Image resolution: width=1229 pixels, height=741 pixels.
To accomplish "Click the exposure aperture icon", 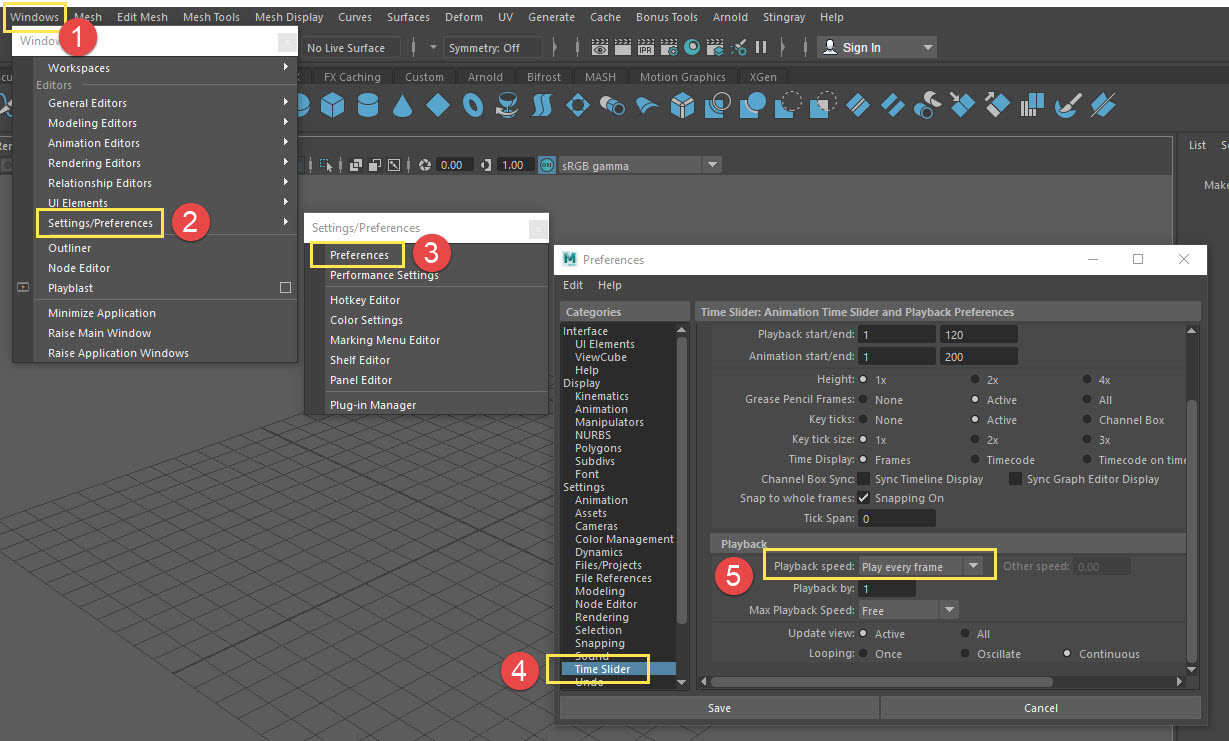I will [425, 165].
